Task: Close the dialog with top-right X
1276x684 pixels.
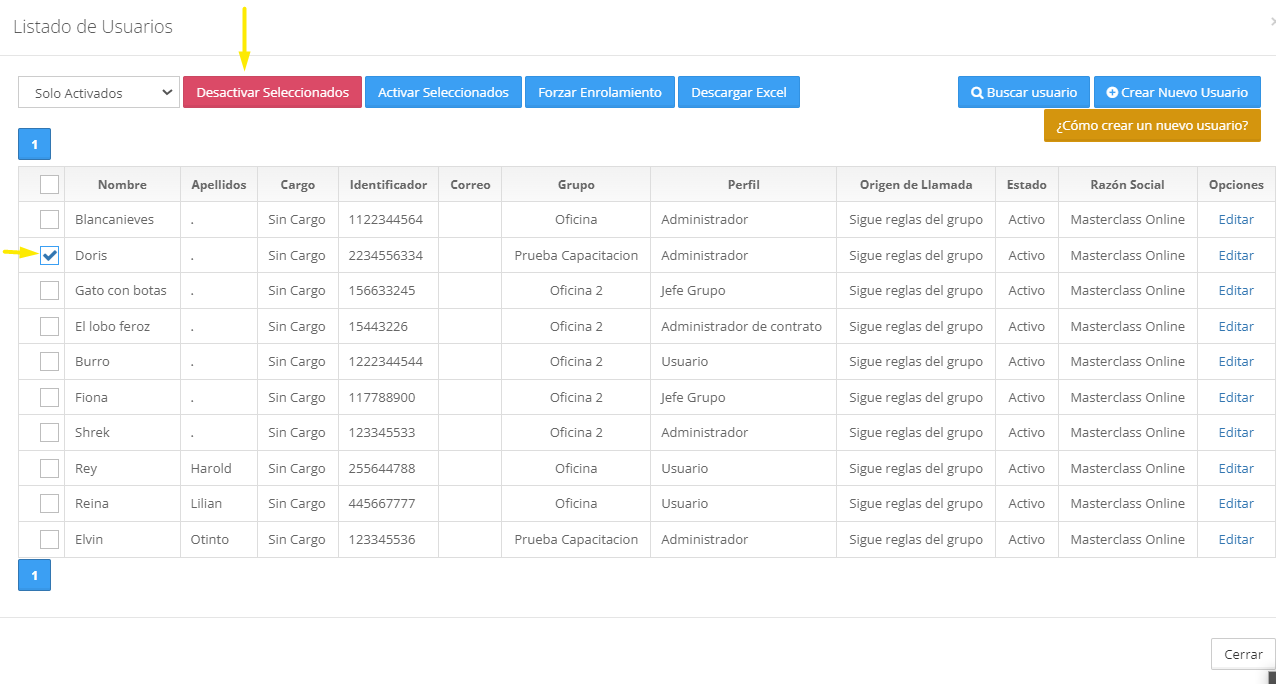Action: click(x=1271, y=20)
